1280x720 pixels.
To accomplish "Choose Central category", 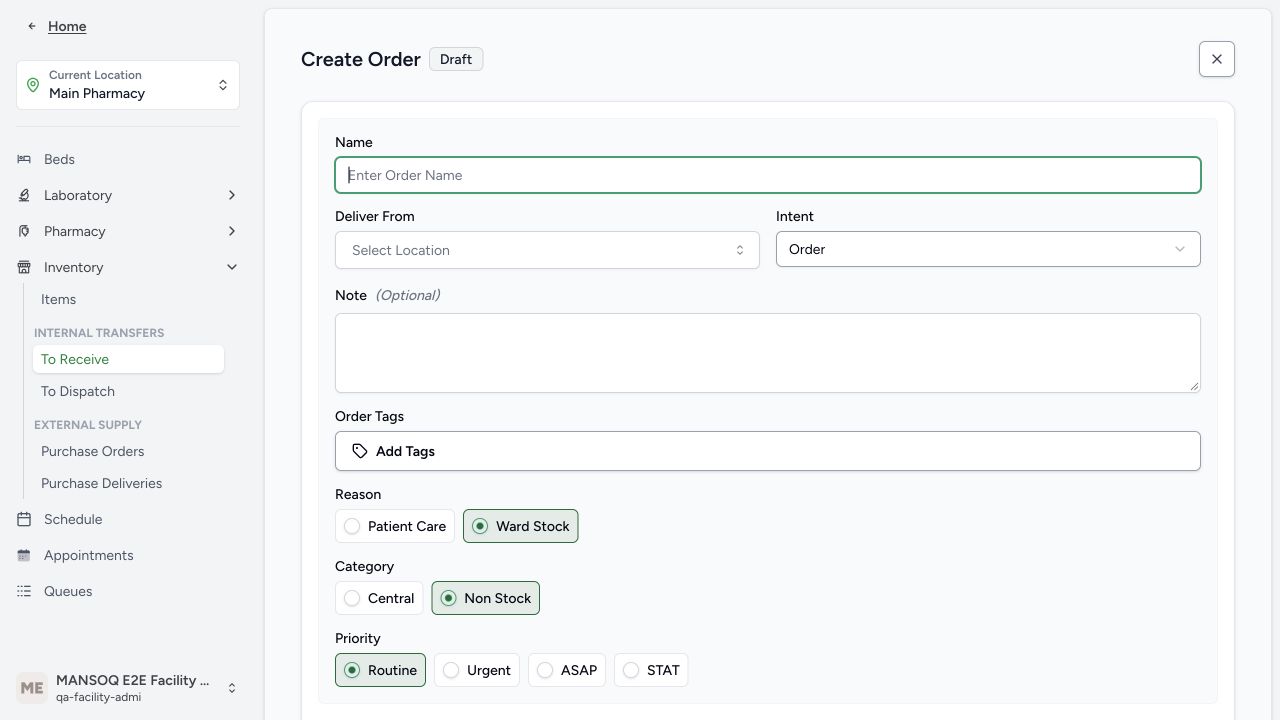I will (x=379, y=598).
